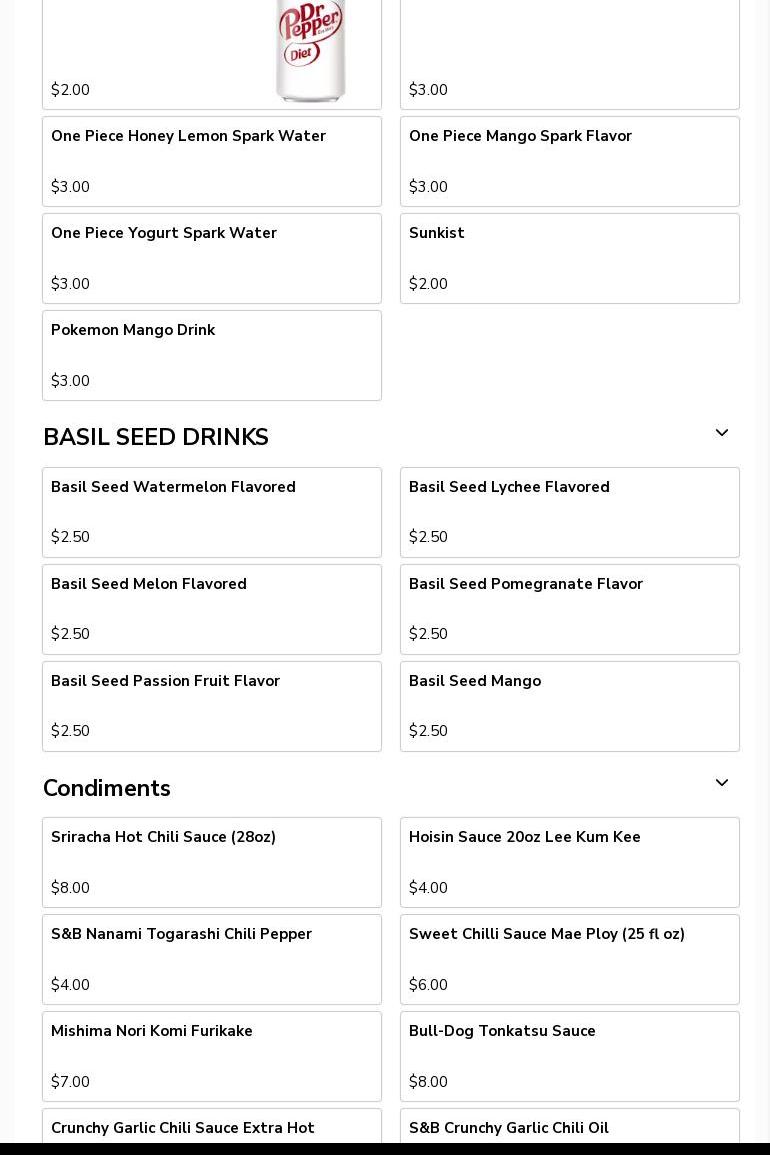
Task: Click the Basil Seed Mango item
Action: pos(570,706)
